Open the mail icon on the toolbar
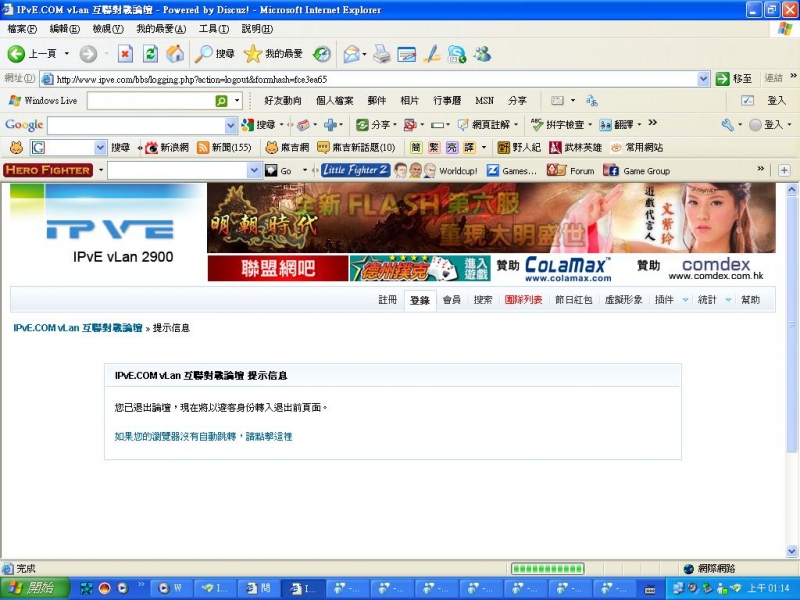The image size is (800, 600). click(350, 54)
